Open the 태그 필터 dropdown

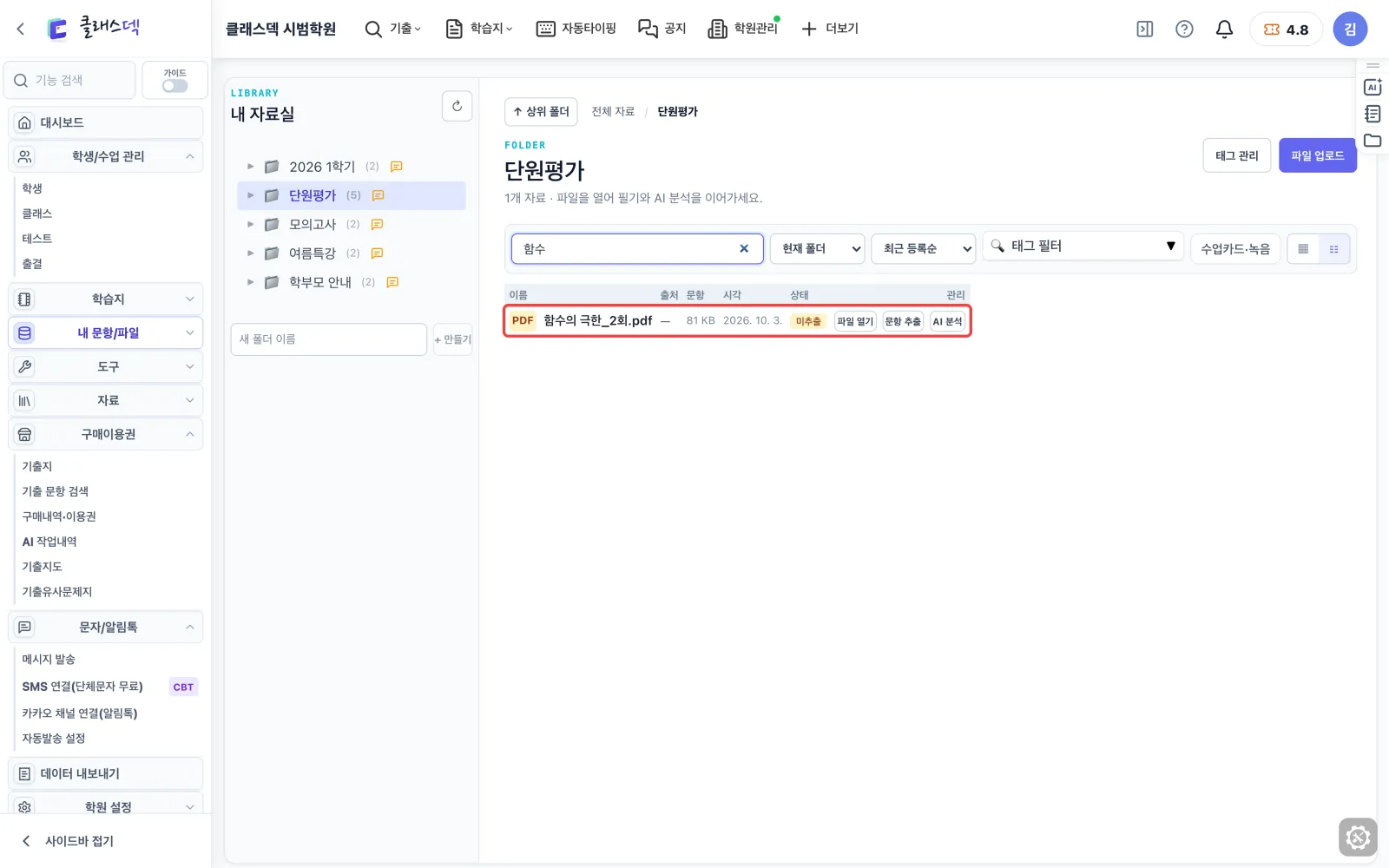pyautogui.click(x=1083, y=247)
